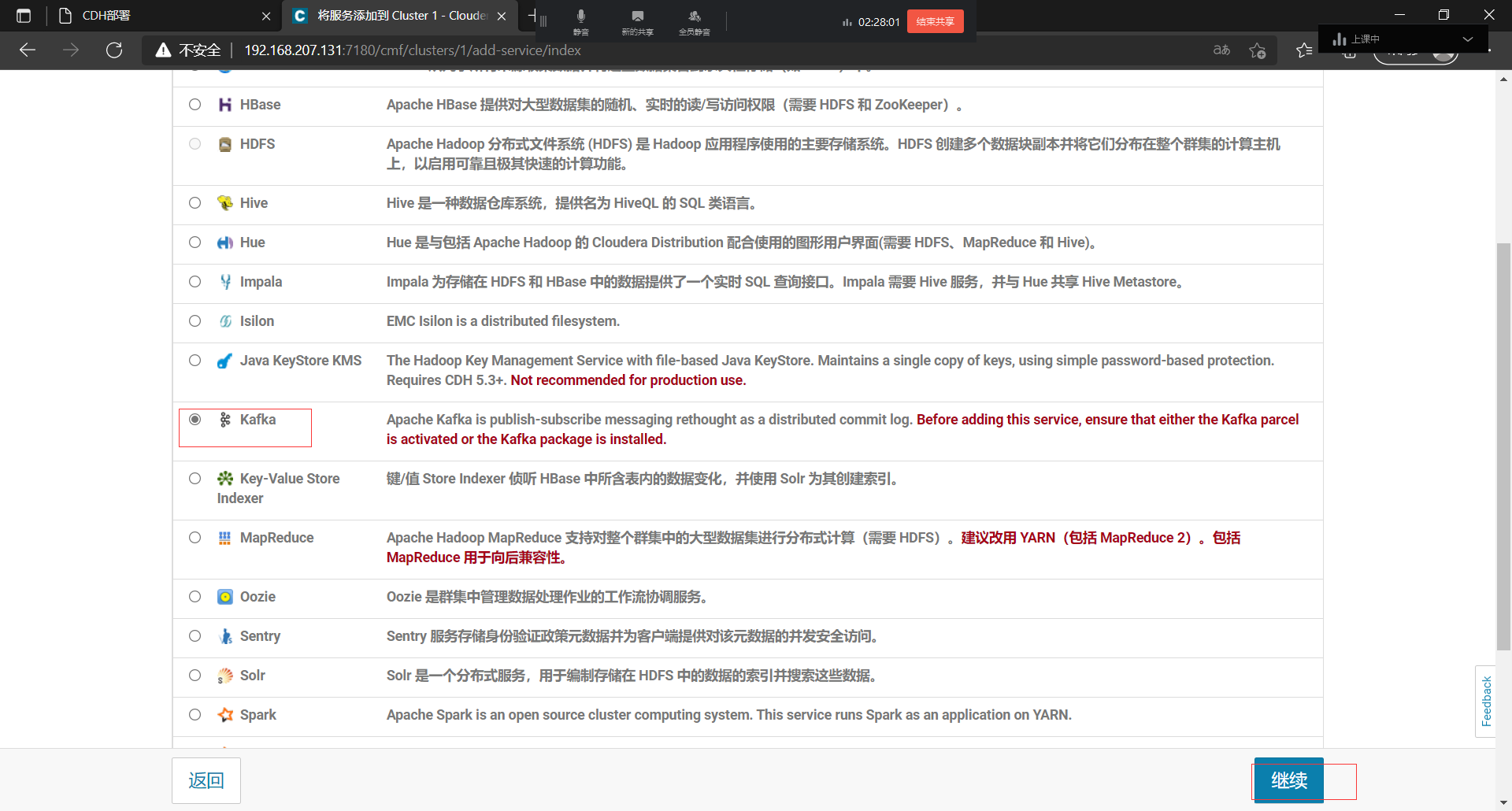The height and width of the screenshot is (811, 1512).
Task: Open the browser favorites list
Action: (x=1304, y=50)
